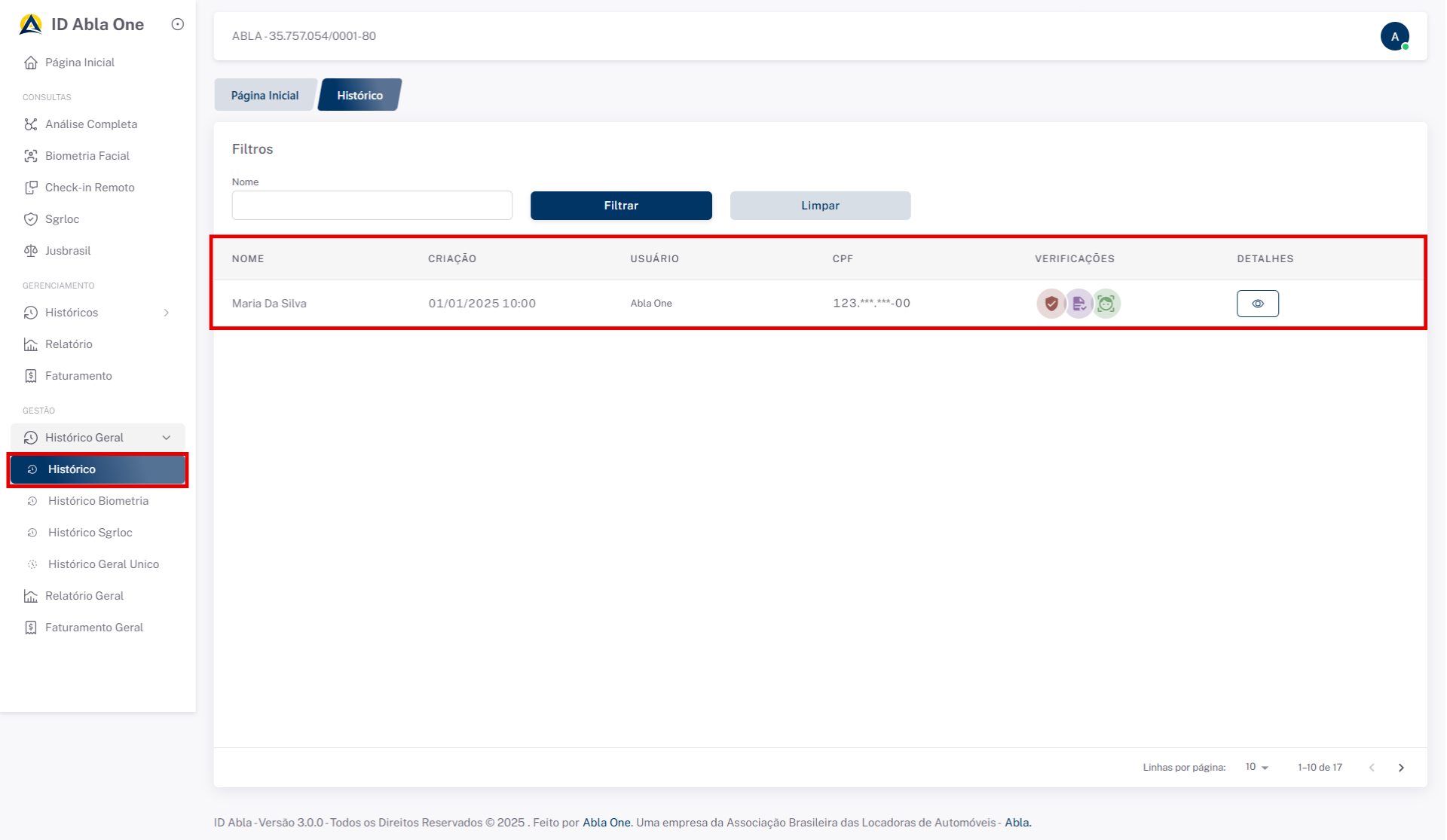Select Histórico Biometria menu item

click(x=98, y=501)
